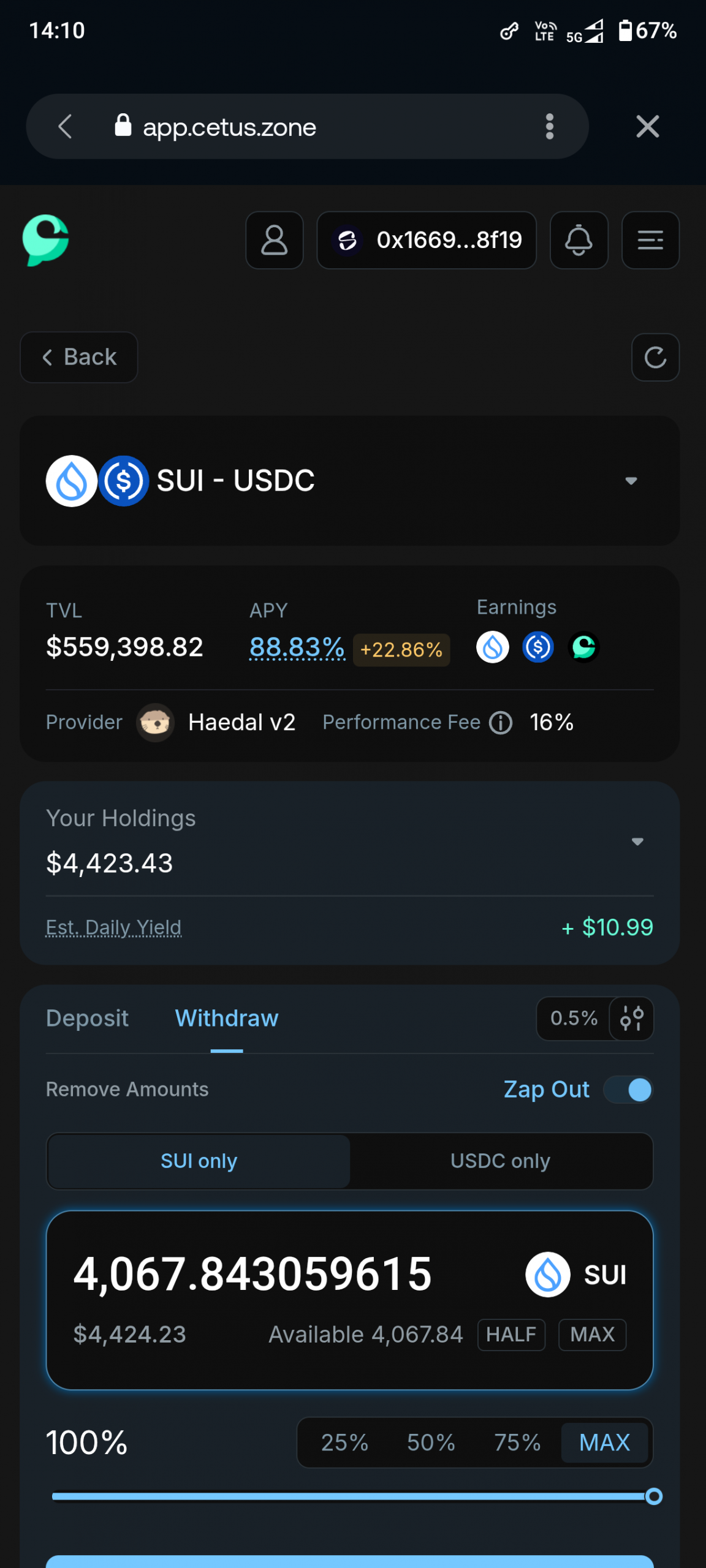Switch to the Withdraw tab
The width and height of the screenshot is (706, 1568).
(227, 1019)
